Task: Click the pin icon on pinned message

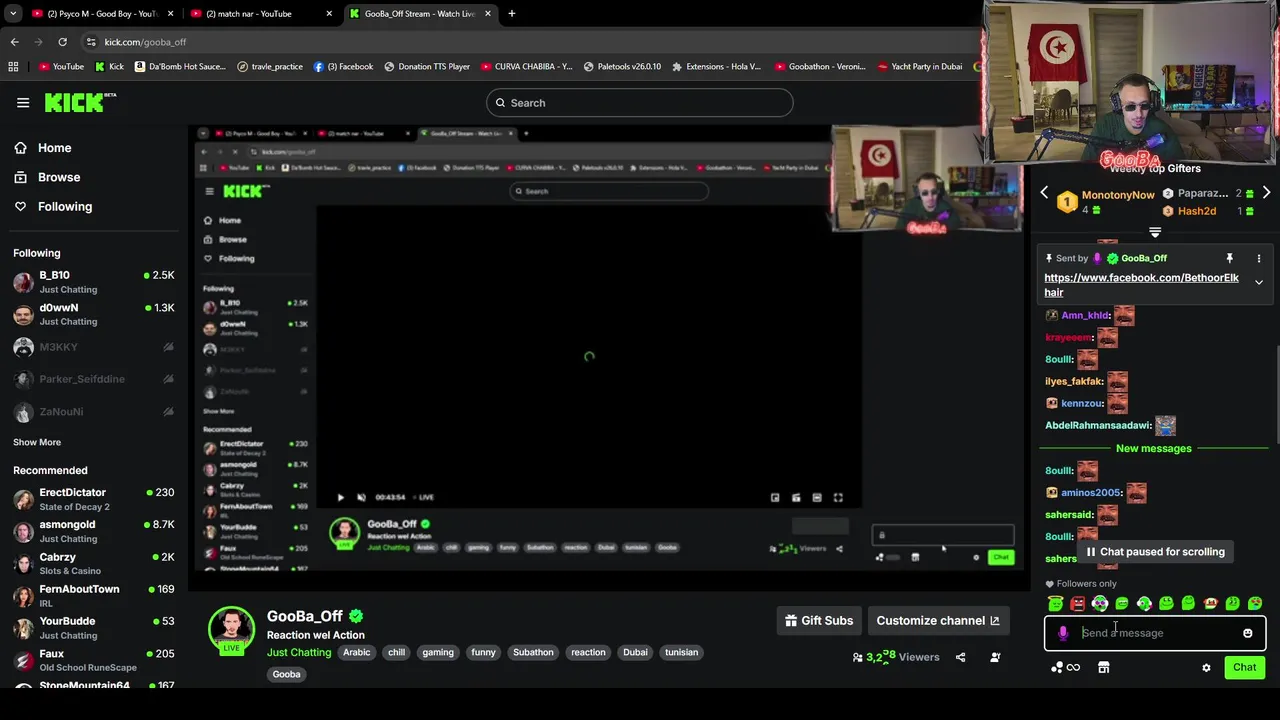Action: [1229, 258]
